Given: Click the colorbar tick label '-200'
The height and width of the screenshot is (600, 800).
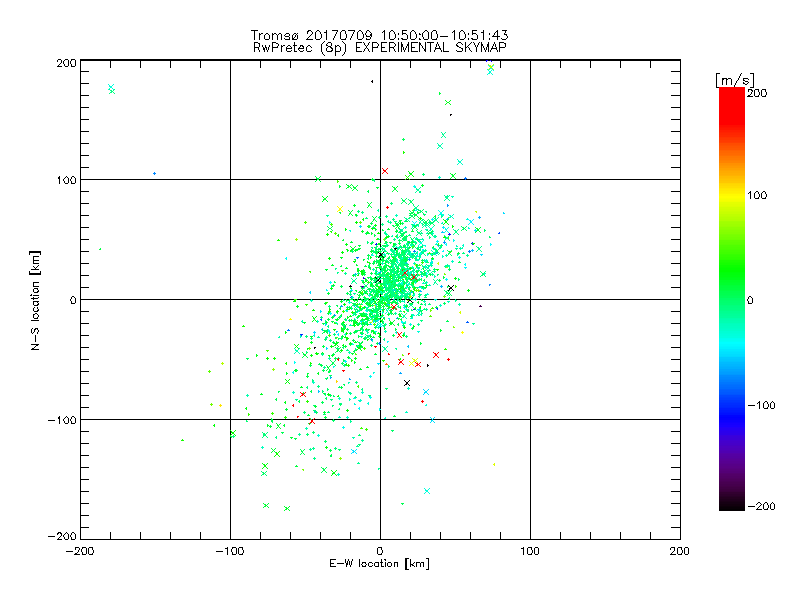Looking at the screenshot, I should click(x=761, y=506).
